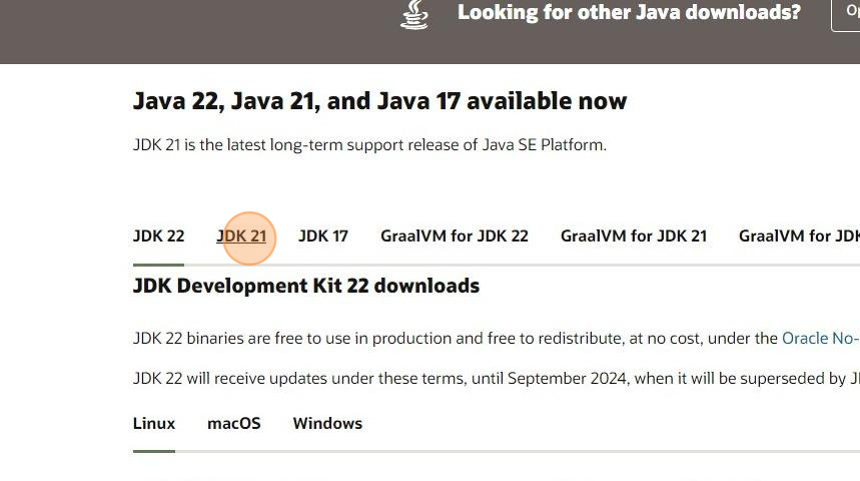
Task: Select the cut-off GraalVM tab at far right
Action: [798, 236]
